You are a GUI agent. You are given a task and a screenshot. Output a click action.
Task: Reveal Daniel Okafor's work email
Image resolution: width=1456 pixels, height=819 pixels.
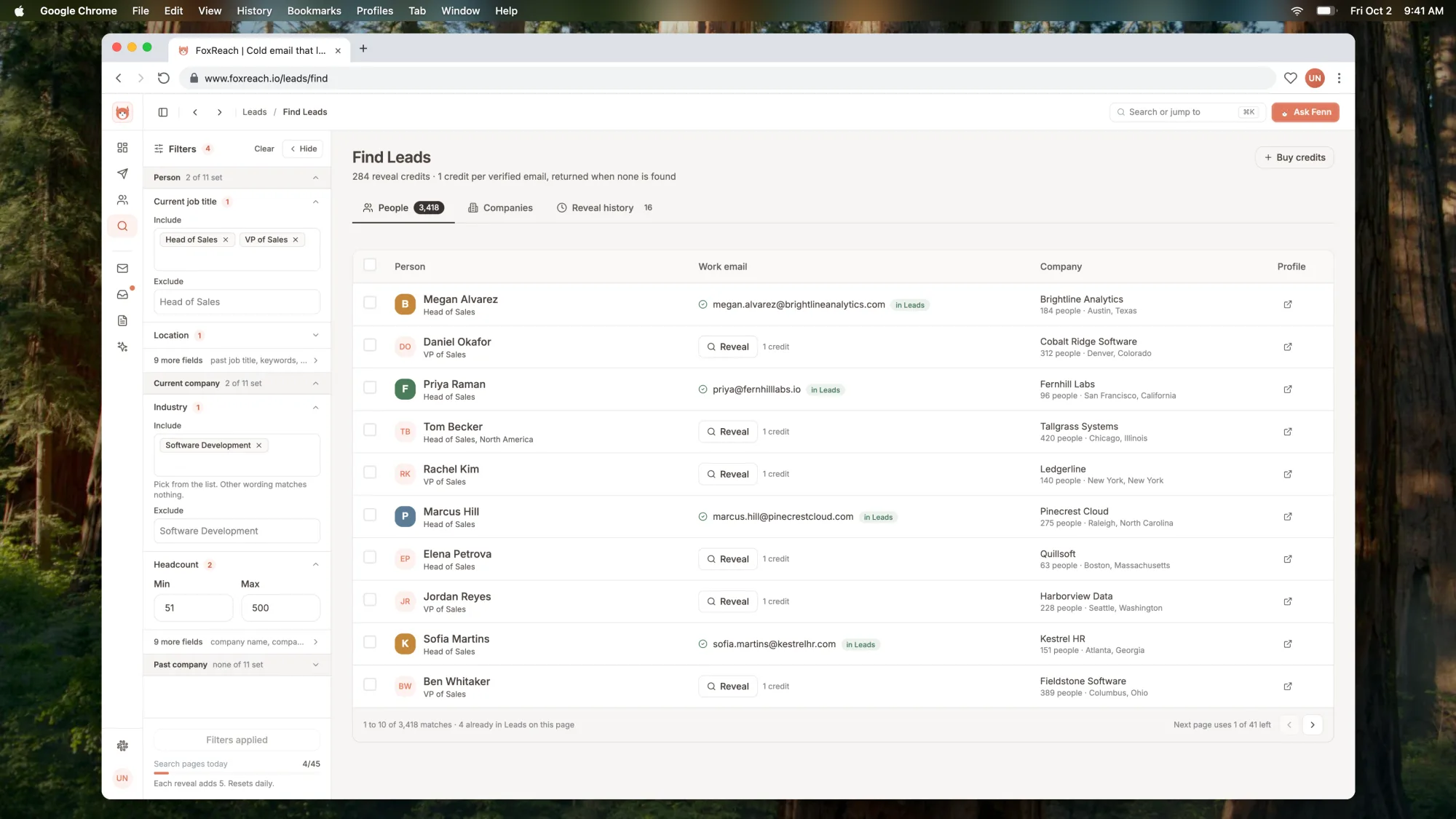point(728,347)
